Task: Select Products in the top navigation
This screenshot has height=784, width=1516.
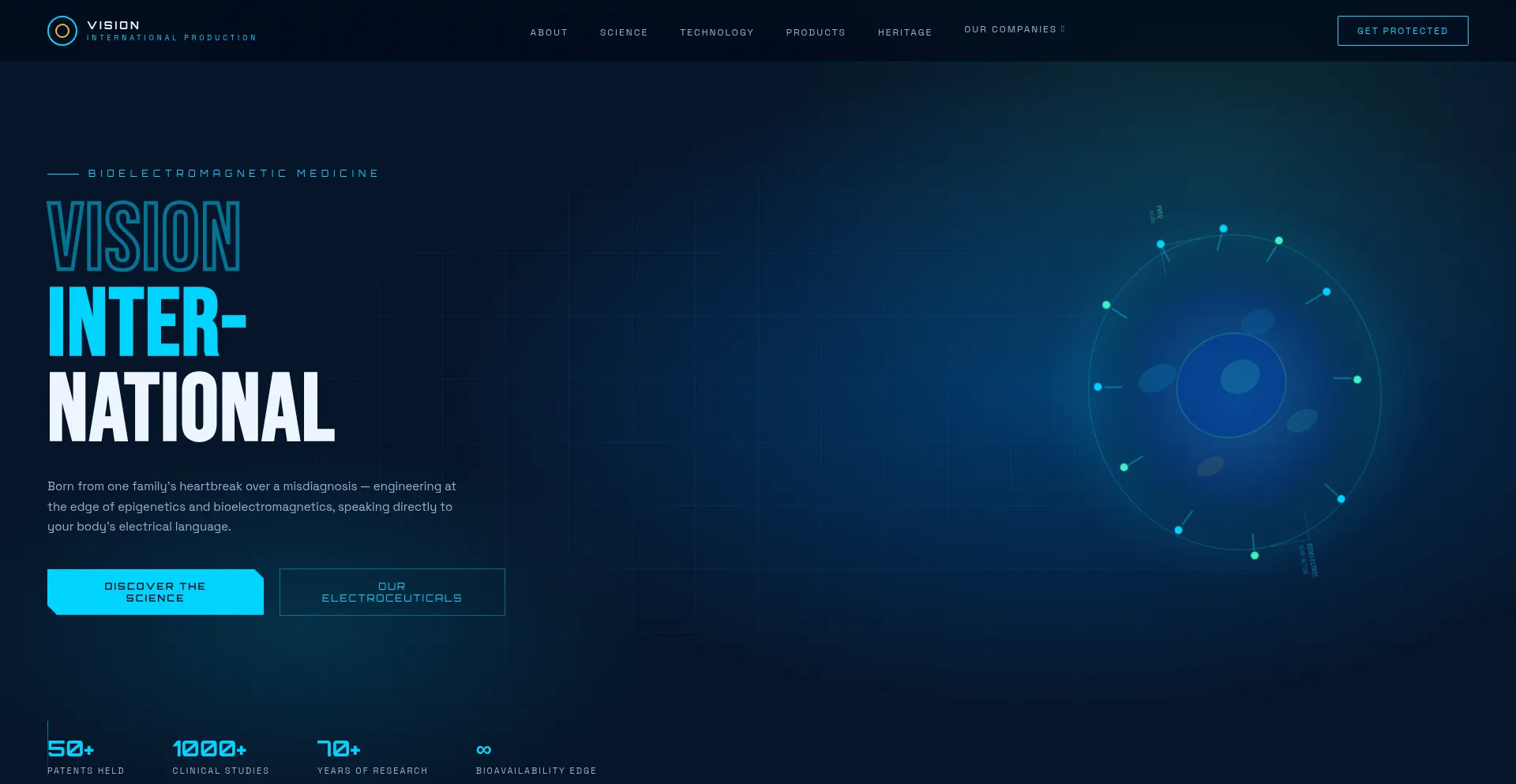Action: [816, 32]
